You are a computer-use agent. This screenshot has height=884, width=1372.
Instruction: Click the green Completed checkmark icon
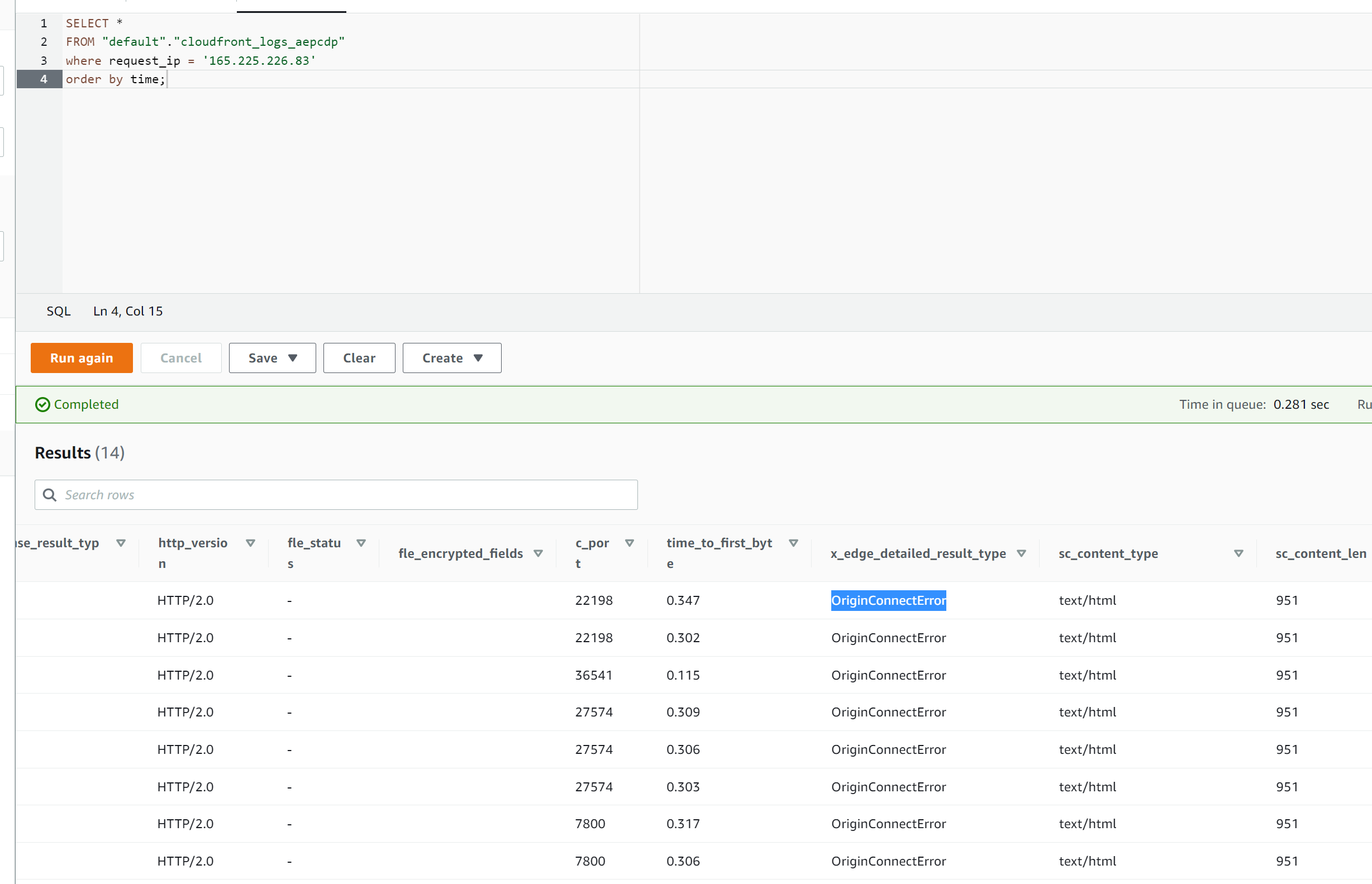click(42, 404)
